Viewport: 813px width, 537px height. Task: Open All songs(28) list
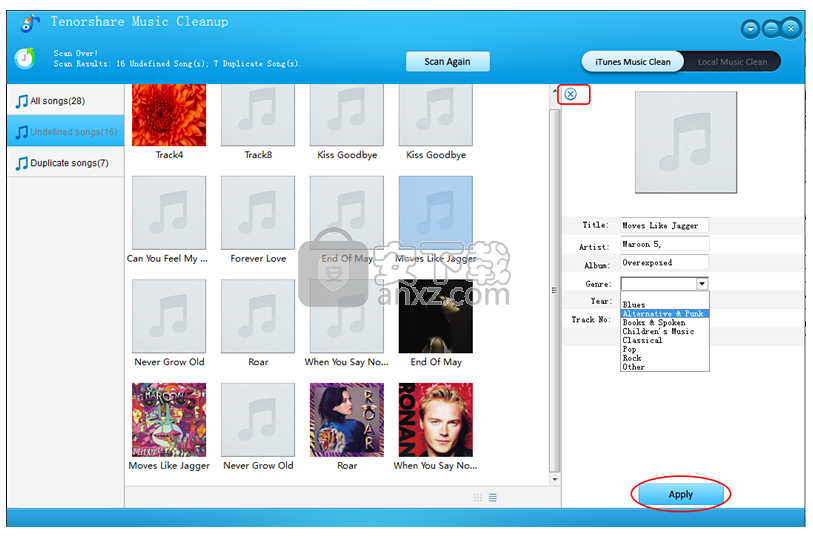point(65,101)
